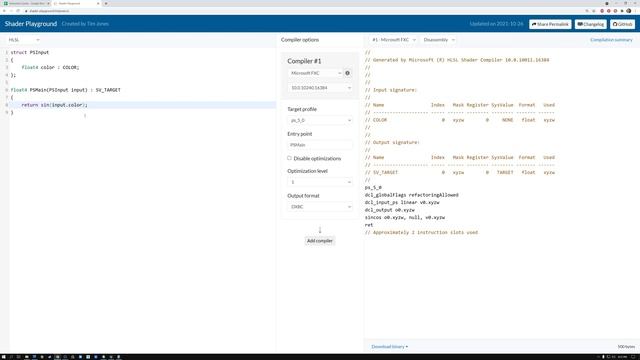Click the Compiler options panel title
The image size is (640, 360).
tap(300, 40)
